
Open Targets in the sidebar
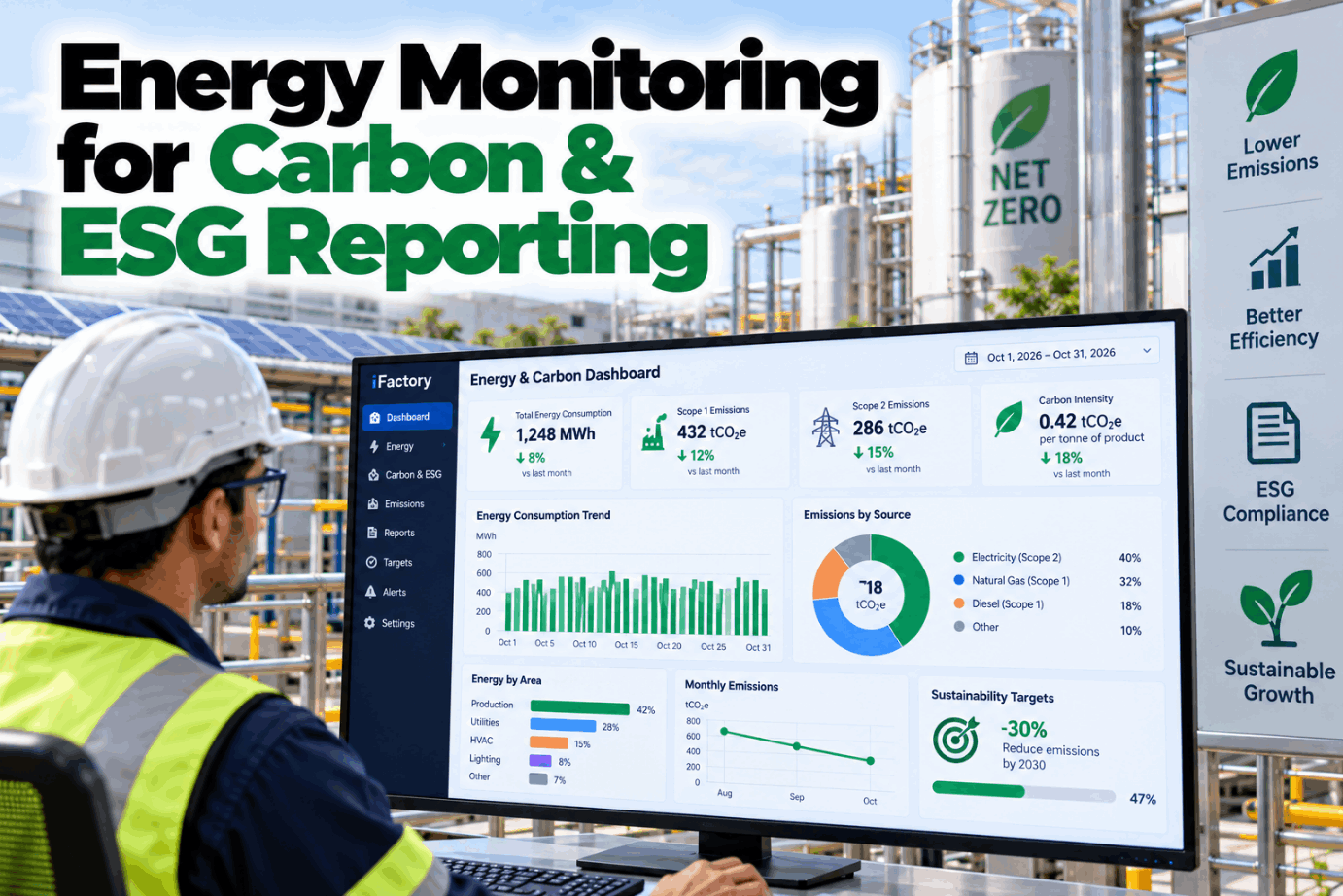coord(397,563)
